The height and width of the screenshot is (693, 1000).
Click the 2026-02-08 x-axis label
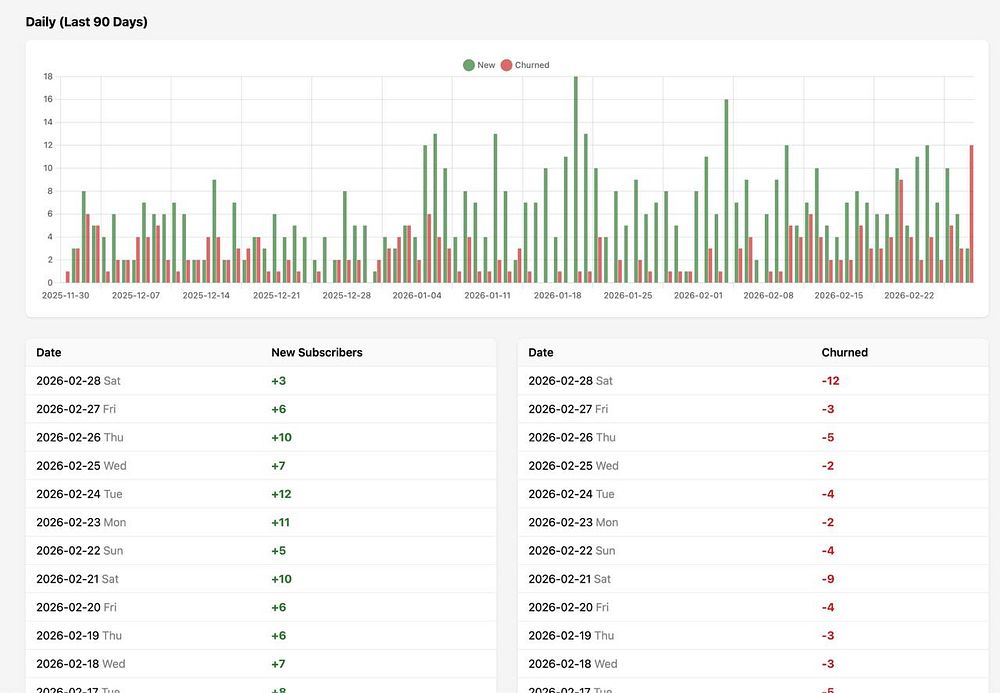coord(768,295)
